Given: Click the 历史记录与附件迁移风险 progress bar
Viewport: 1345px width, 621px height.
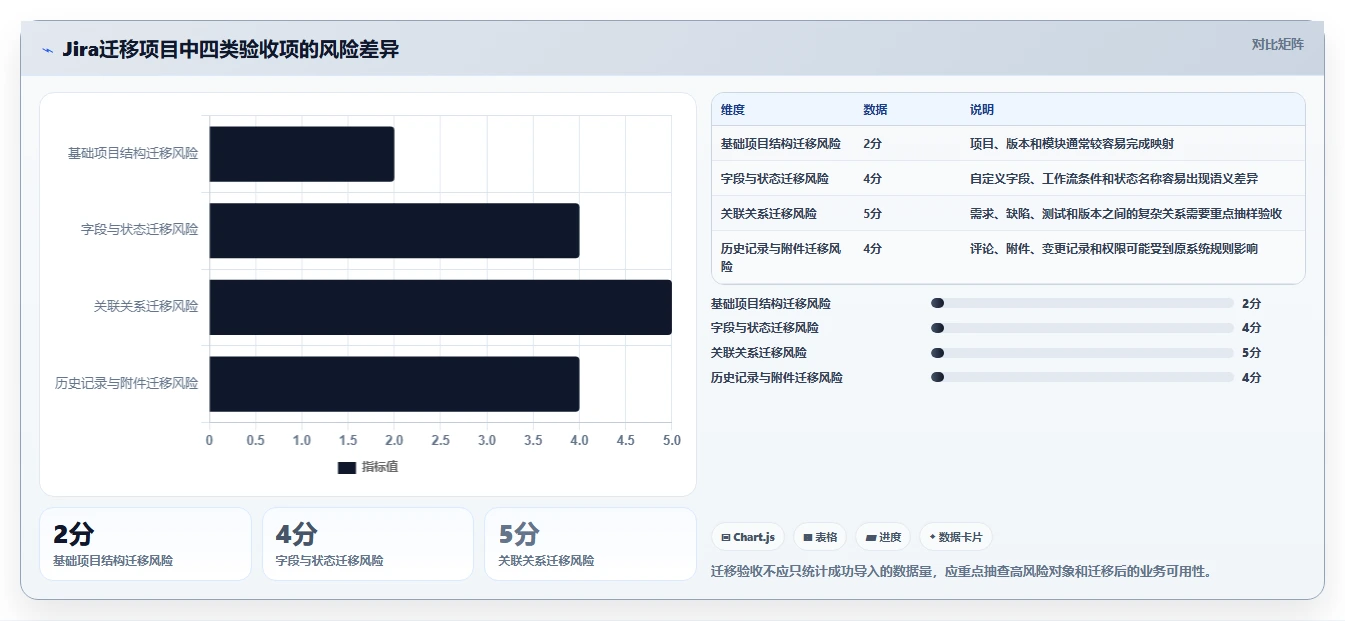Looking at the screenshot, I should [x=1083, y=377].
